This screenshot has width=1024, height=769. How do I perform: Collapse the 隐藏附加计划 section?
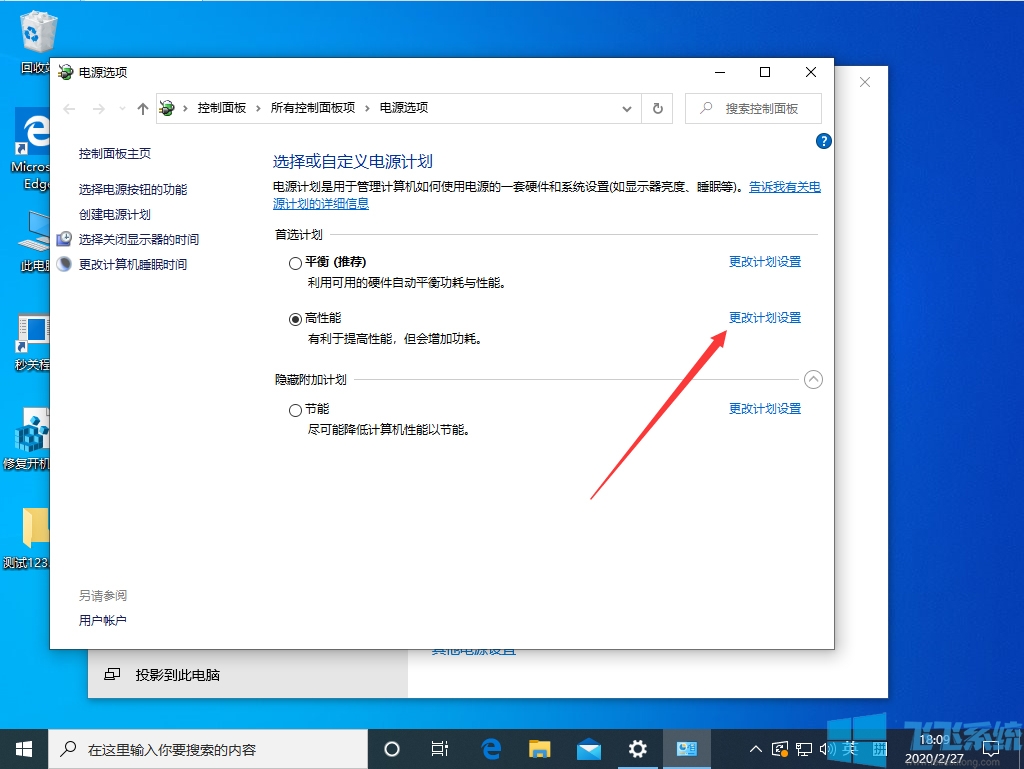813,379
